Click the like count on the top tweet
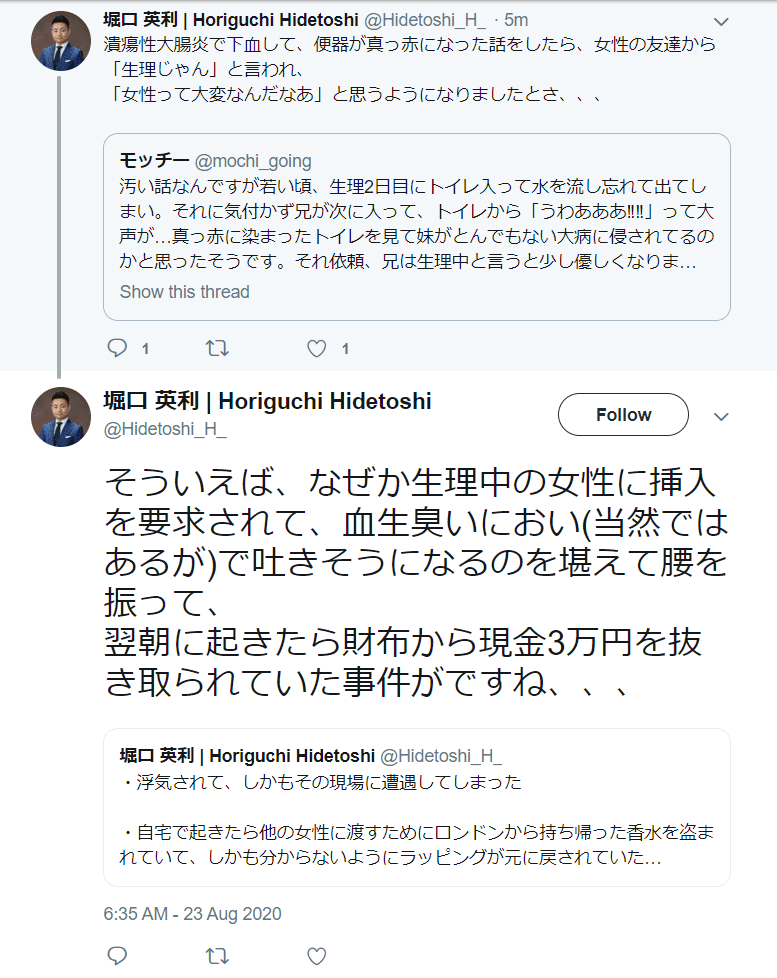 point(345,347)
